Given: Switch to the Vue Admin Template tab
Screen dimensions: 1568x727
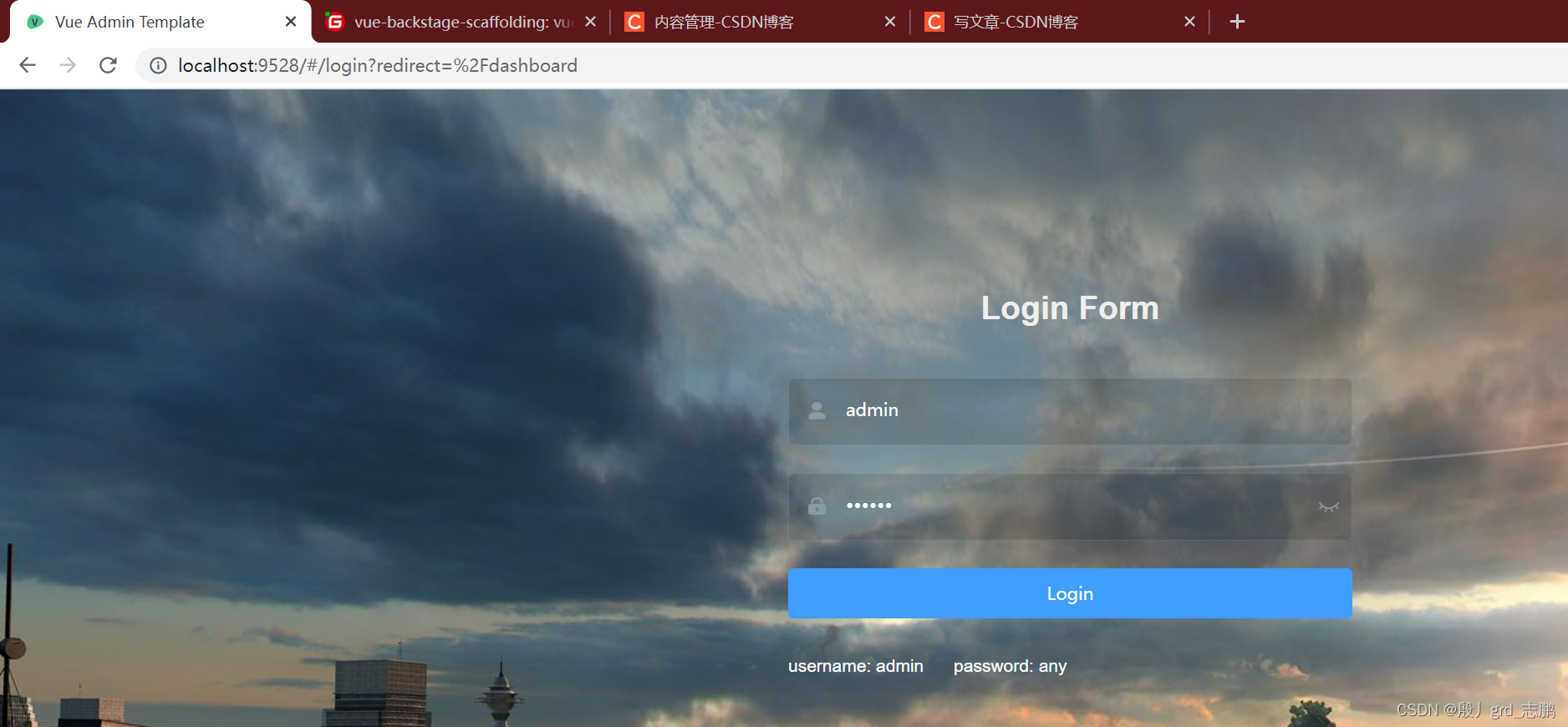Looking at the screenshot, I should [160, 22].
